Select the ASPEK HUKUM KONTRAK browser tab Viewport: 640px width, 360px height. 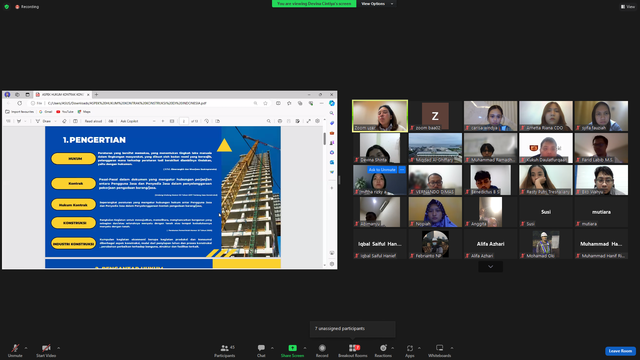click(x=62, y=95)
